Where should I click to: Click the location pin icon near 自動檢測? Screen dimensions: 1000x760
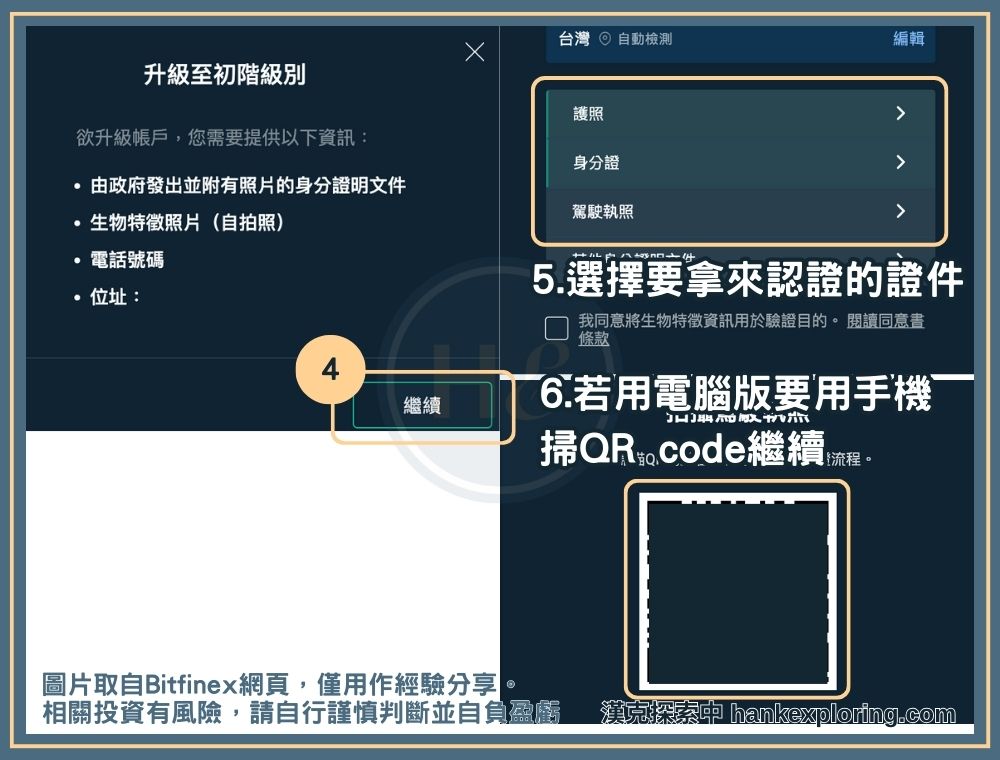pos(605,39)
